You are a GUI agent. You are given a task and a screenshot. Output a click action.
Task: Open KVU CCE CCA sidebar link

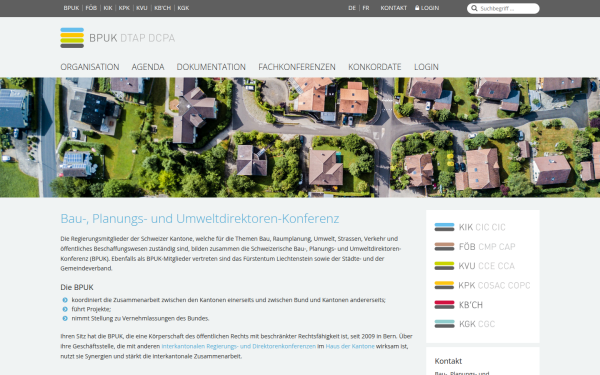(x=487, y=266)
